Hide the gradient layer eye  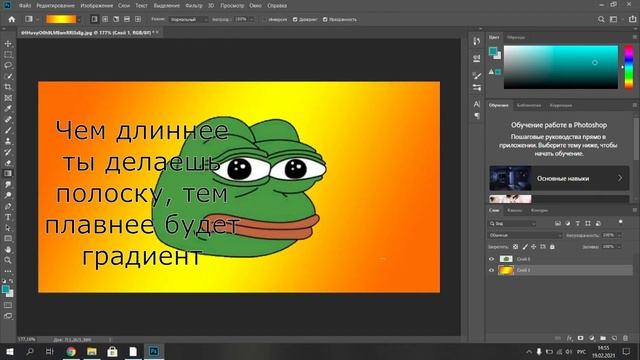pos(491,270)
